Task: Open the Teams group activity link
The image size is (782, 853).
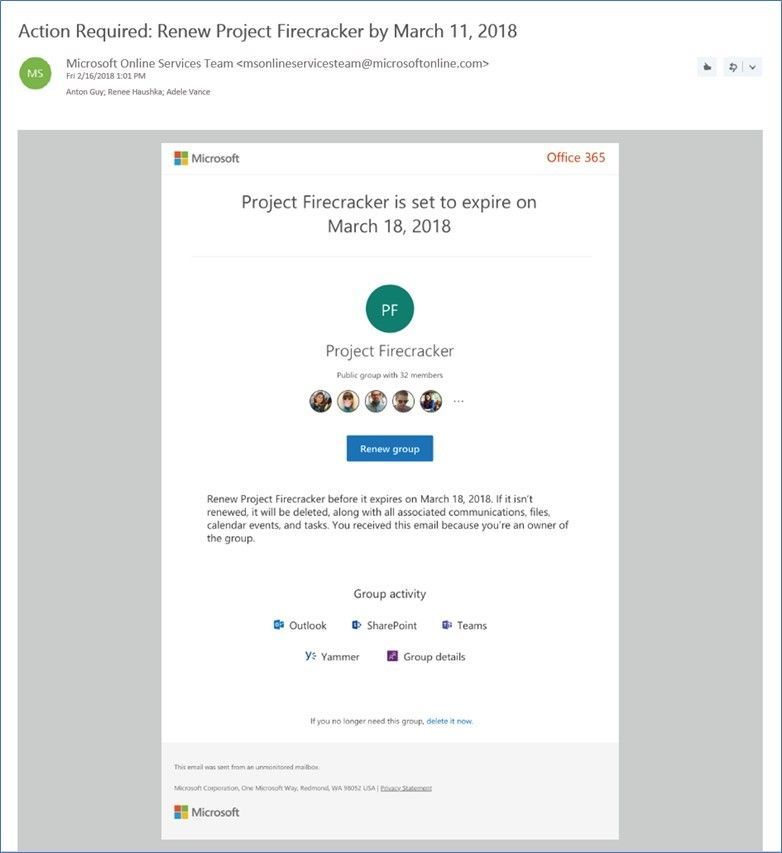Action: pos(464,625)
